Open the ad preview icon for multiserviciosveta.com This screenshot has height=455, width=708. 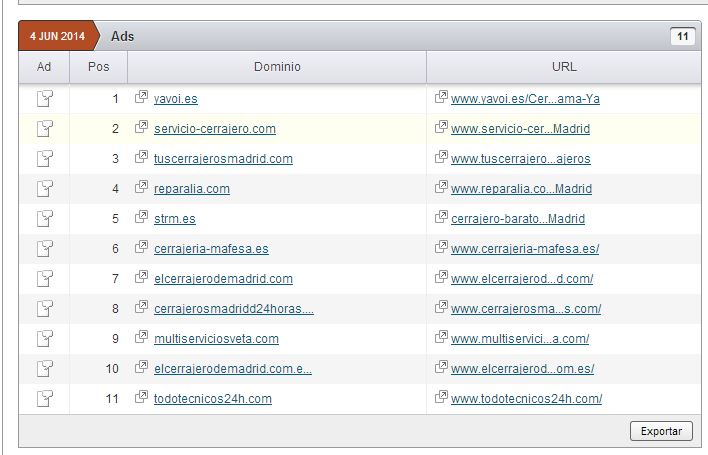[45, 339]
